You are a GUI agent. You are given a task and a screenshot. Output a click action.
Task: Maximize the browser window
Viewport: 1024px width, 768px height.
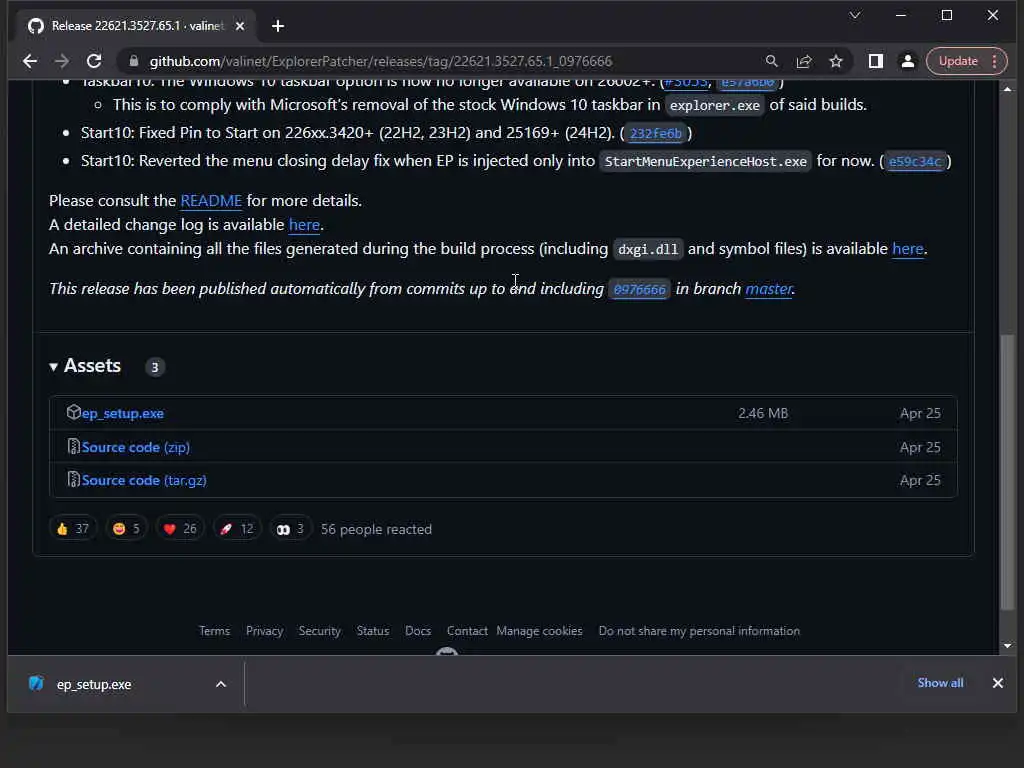click(x=946, y=15)
